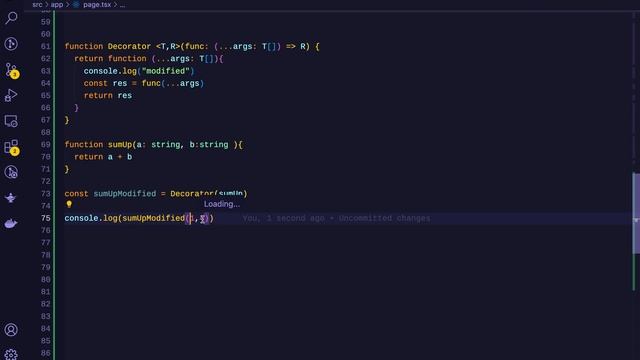Open the Docker whale view

tap(11, 224)
